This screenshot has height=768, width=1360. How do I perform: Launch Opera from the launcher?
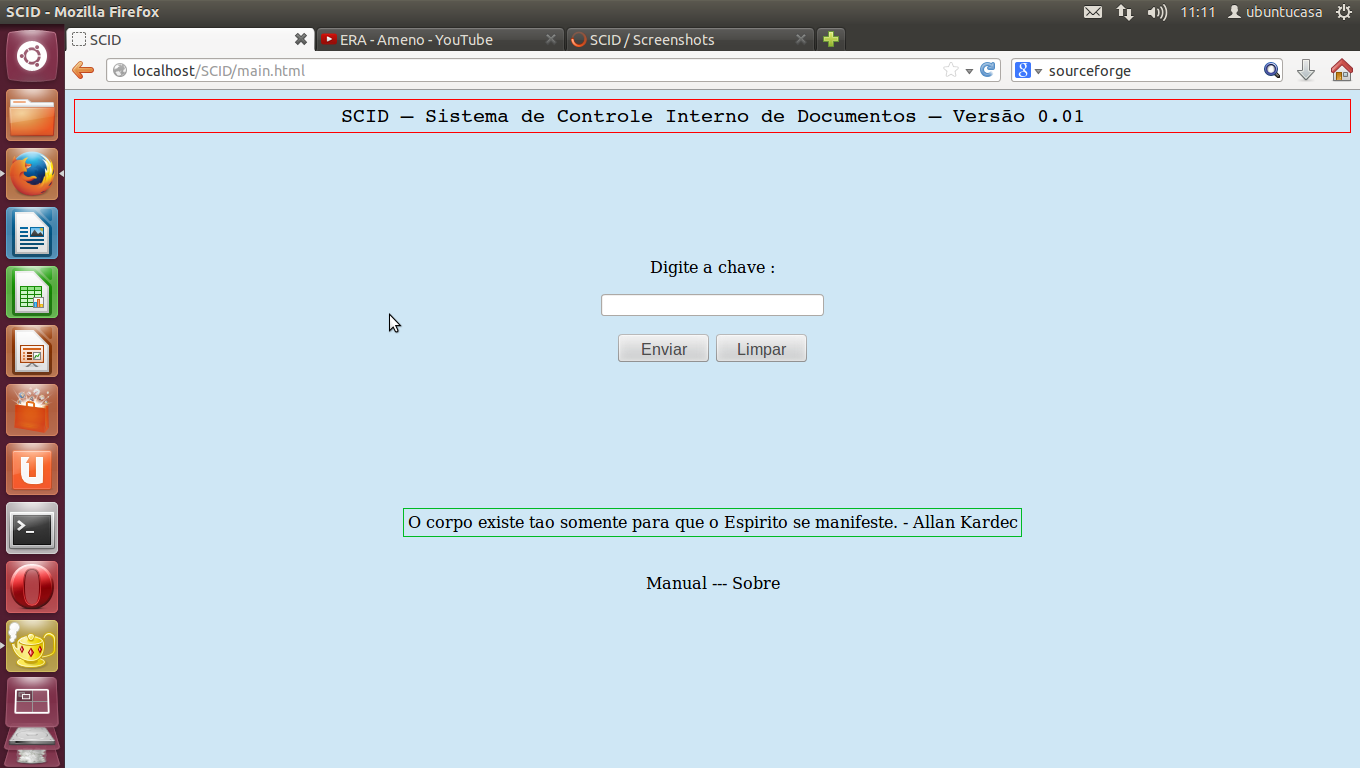[32, 587]
